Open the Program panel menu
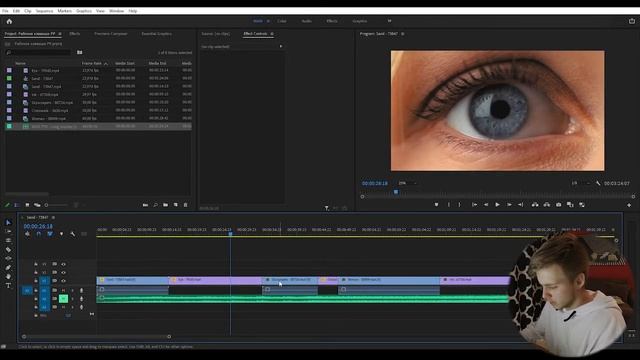This screenshot has width=640, height=360. (x=402, y=34)
